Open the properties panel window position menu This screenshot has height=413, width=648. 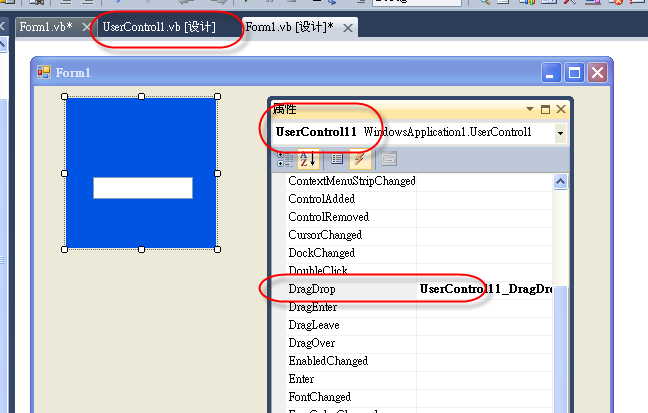pos(530,109)
